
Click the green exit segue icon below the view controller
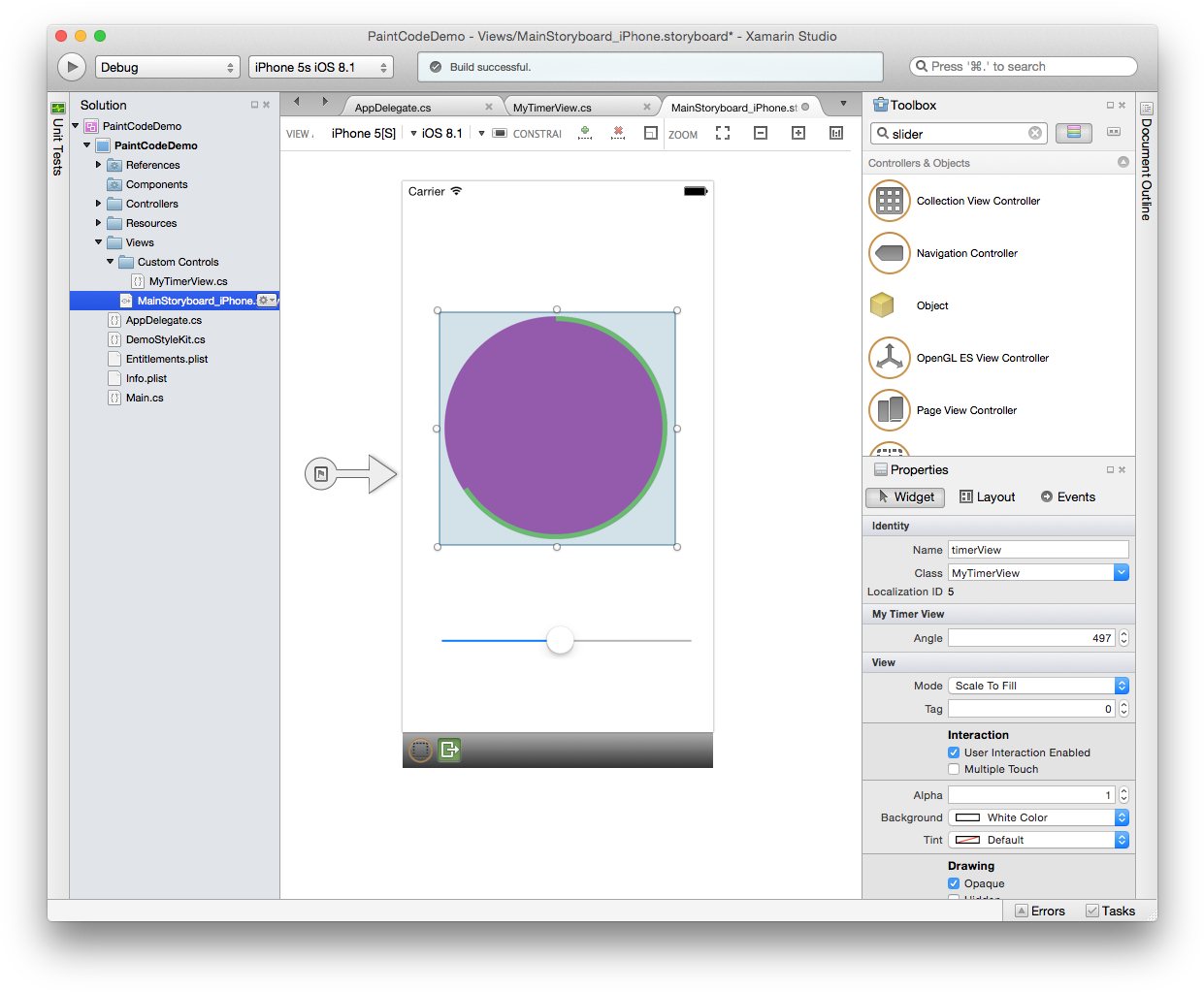coord(447,750)
